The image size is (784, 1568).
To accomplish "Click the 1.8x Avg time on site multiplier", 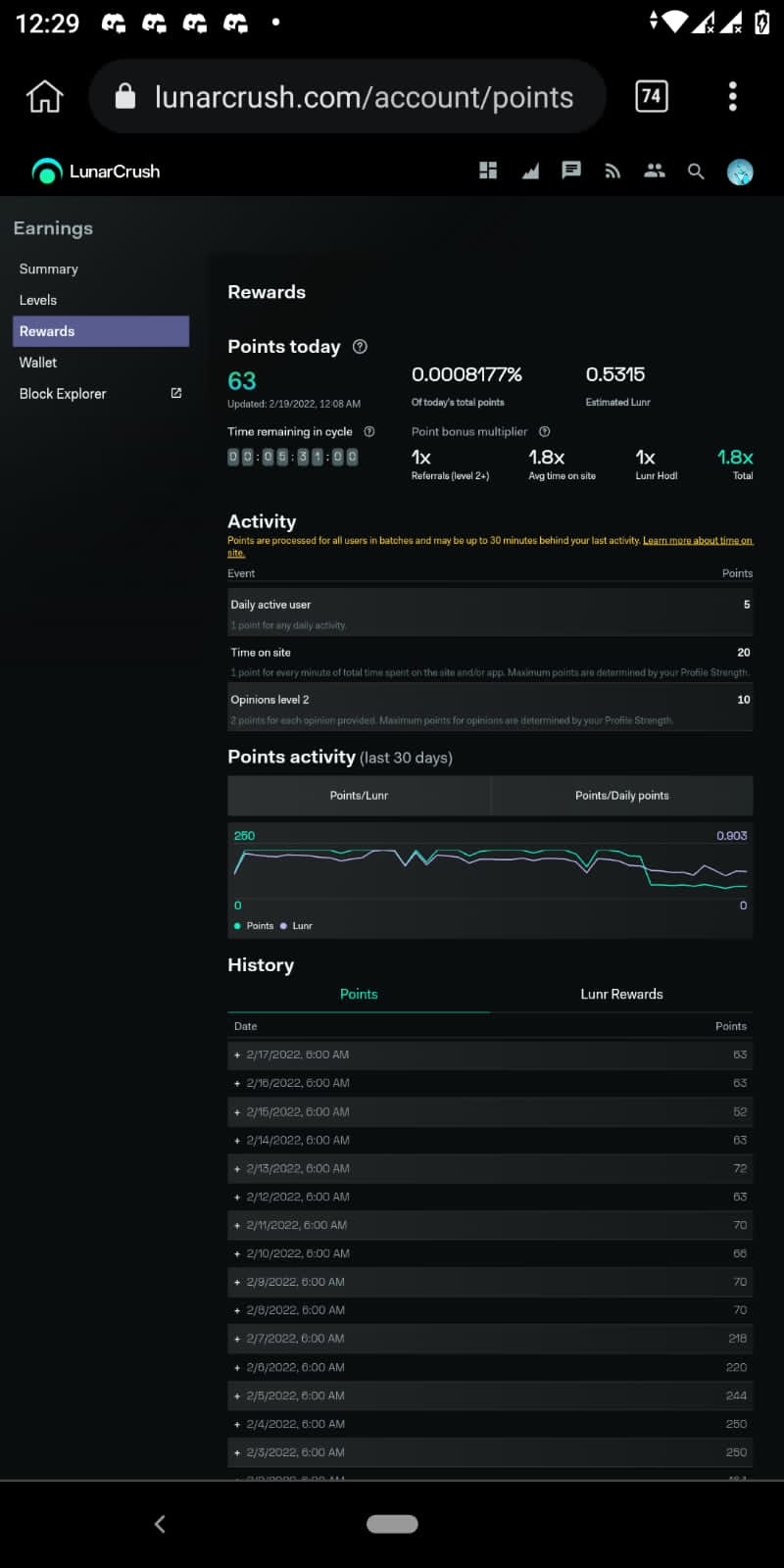I will [547, 458].
